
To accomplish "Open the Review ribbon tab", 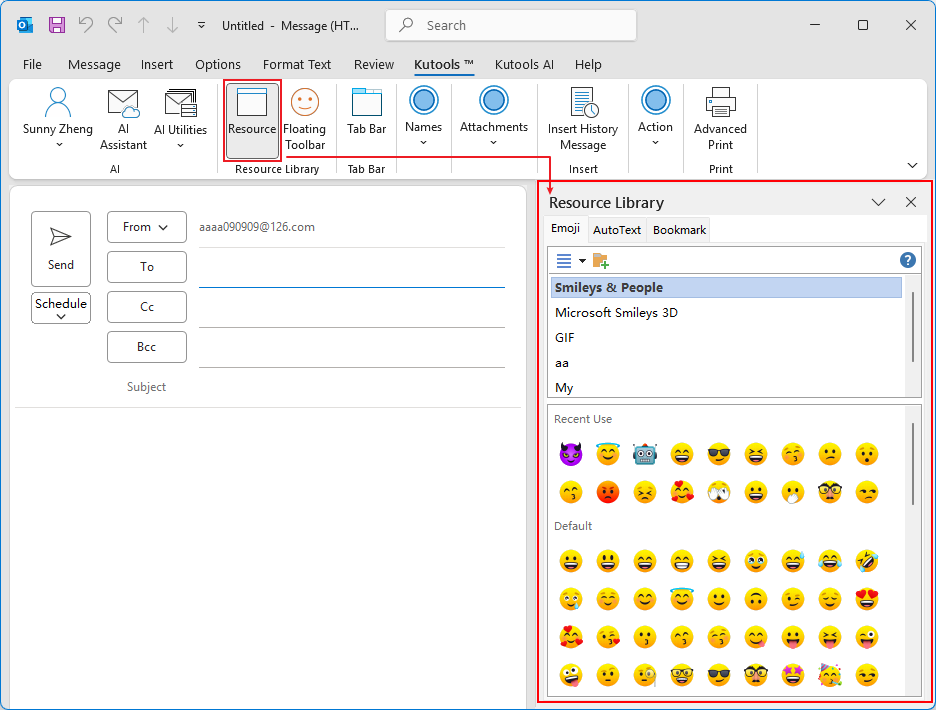I will tap(374, 64).
